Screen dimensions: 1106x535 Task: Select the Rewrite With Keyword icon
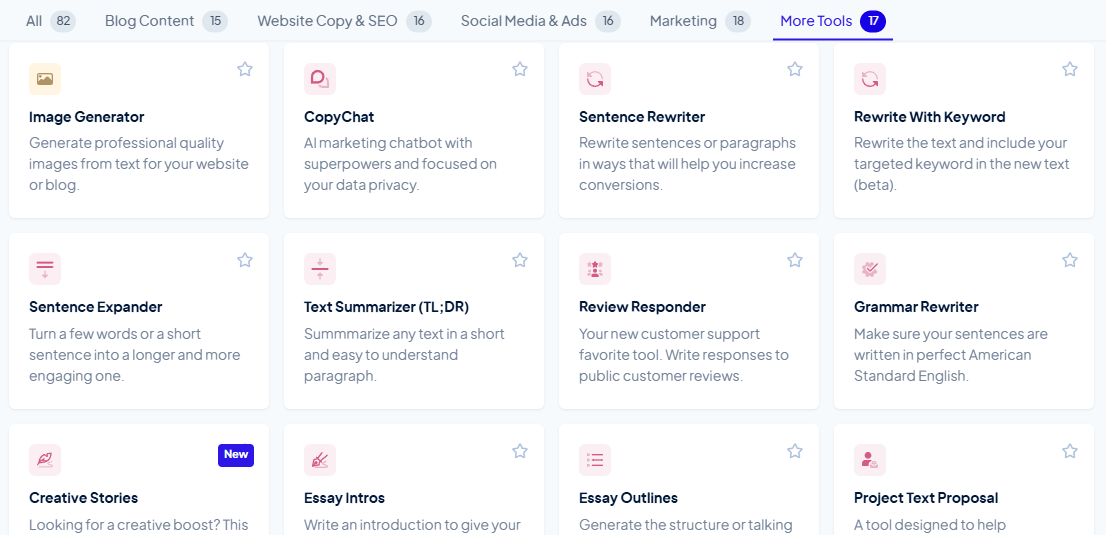870,79
